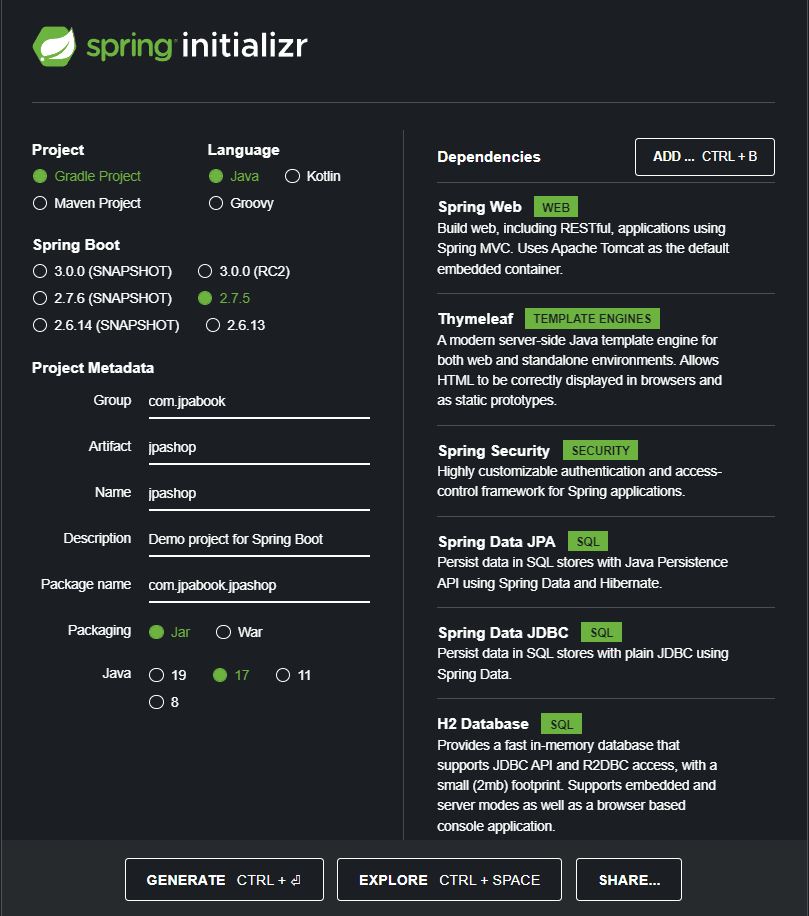Select Spring Boot 2.6.14 (SNAPSHOT)
Image resolution: width=809 pixels, height=916 pixels.
click(x=40, y=325)
